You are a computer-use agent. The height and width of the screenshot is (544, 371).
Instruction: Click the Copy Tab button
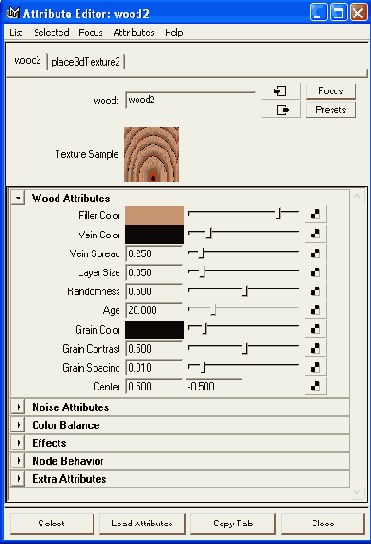(233, 523)
